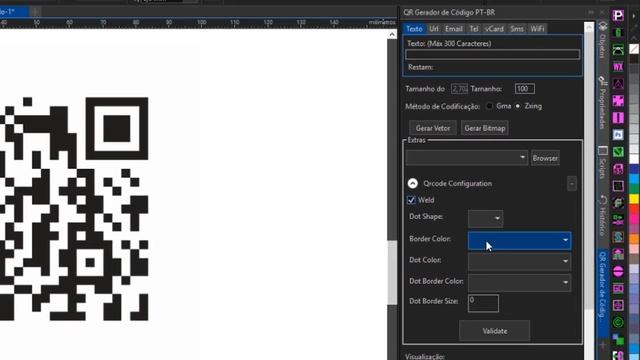Pick the red swatch in color palette
Image resolution: width=640 pixels, height=360 pixels.
pos(634,209)
